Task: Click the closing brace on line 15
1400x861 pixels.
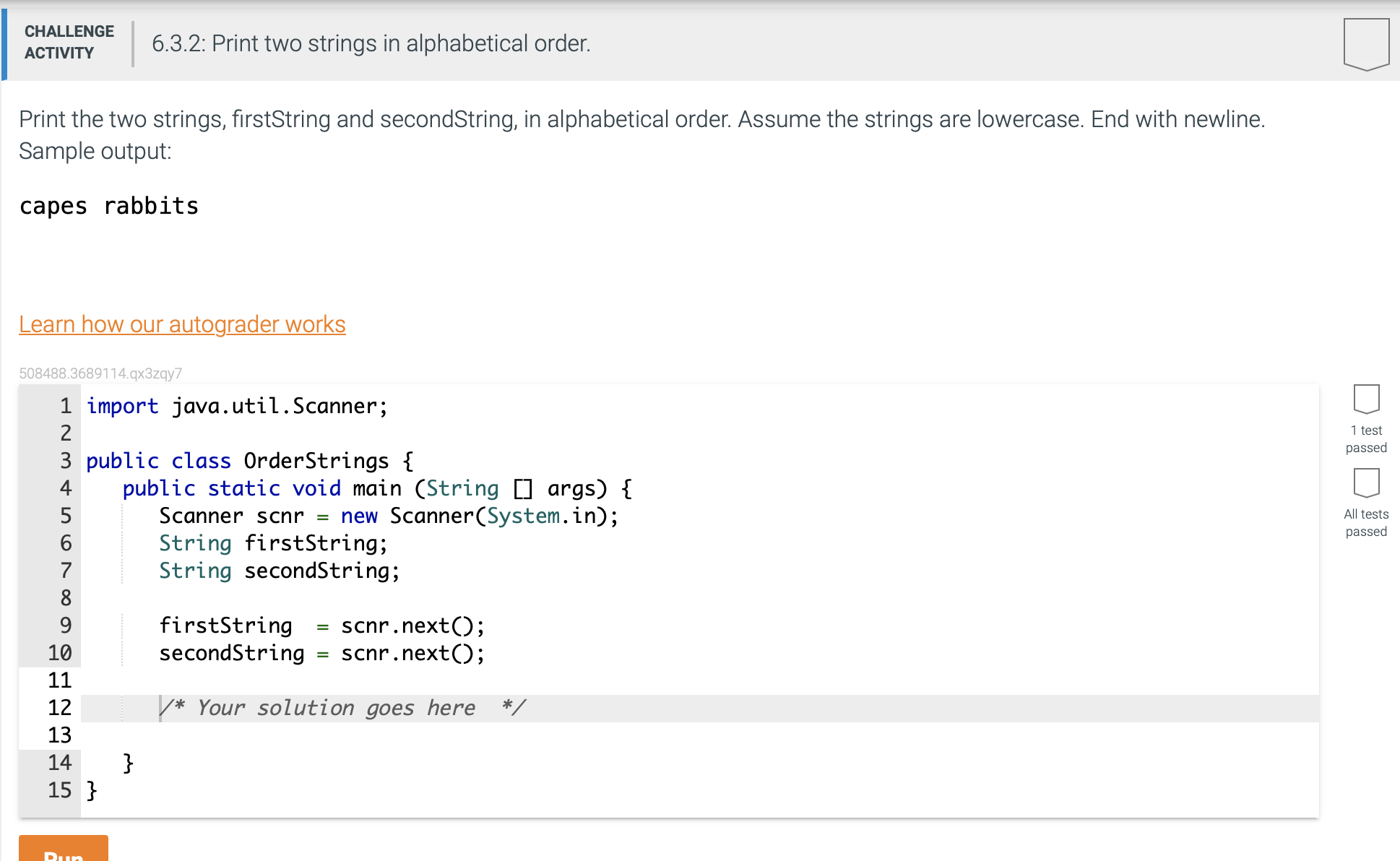Action: click(x=92, y=790)
